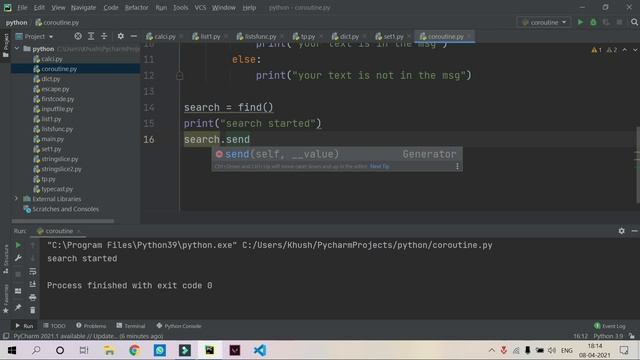Click Next Tip link in popup

coord(380,166)
